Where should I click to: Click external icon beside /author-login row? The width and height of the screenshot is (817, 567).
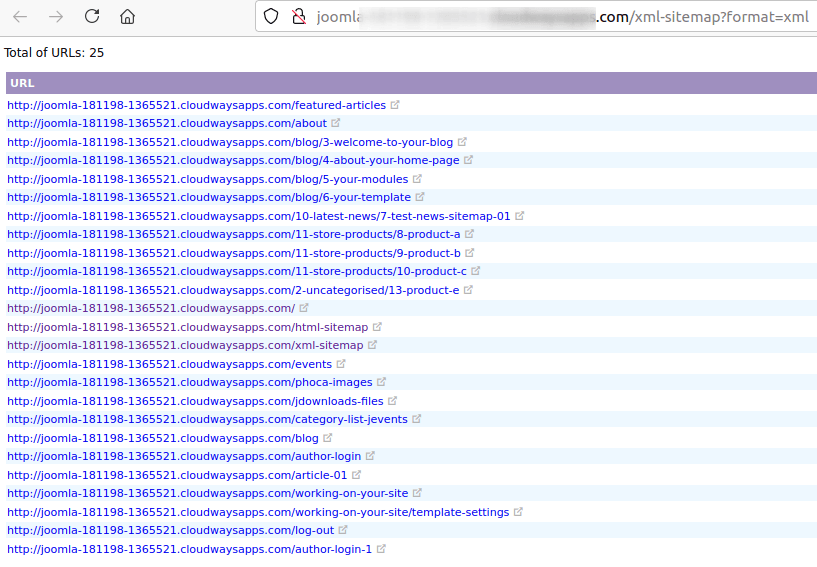point(370,456)
